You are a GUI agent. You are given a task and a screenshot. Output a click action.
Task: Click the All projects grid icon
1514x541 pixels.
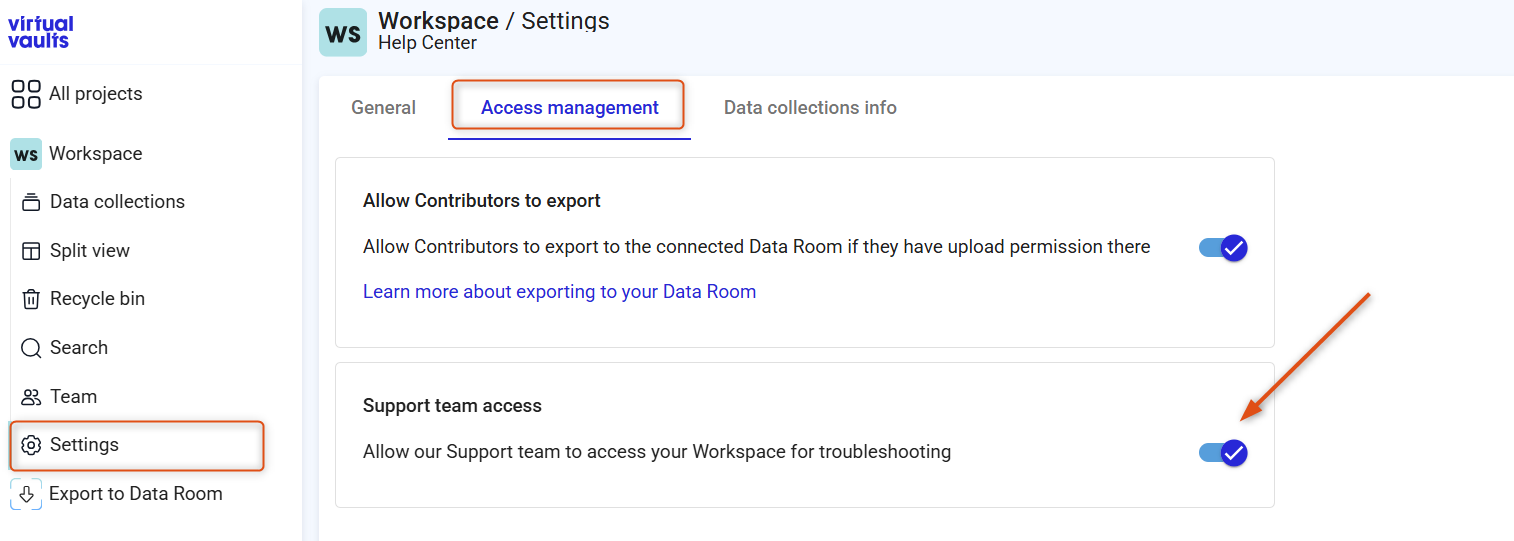[26, 94]
